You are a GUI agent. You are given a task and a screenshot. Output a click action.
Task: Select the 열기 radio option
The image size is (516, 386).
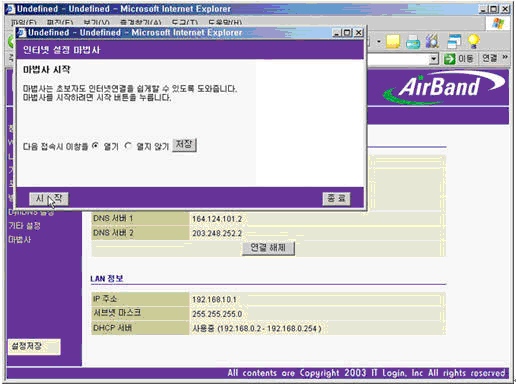(x=96, y=146)
